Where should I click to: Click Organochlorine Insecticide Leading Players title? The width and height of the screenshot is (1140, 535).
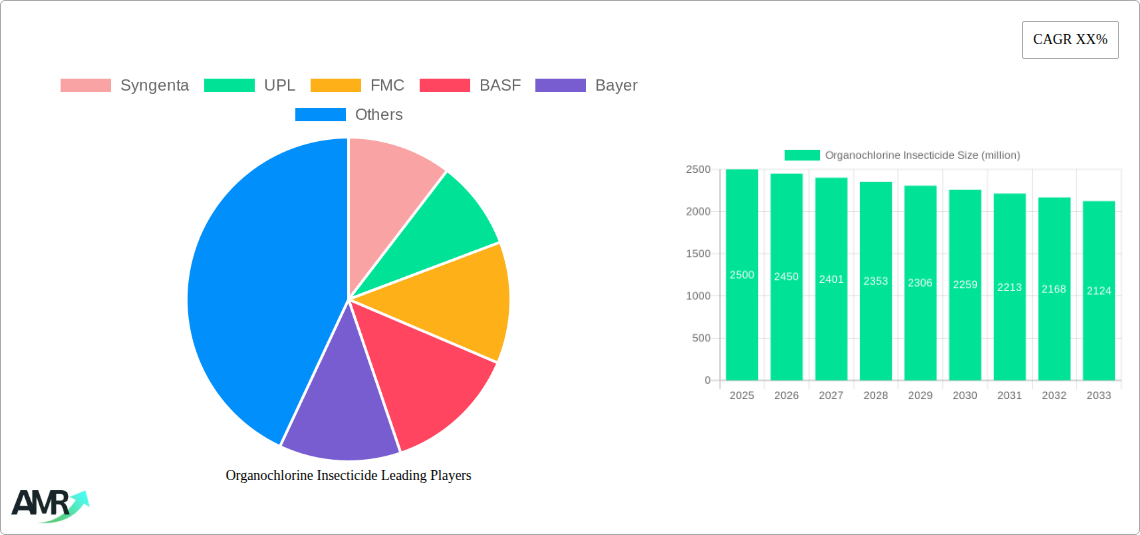tap(348, 475)
